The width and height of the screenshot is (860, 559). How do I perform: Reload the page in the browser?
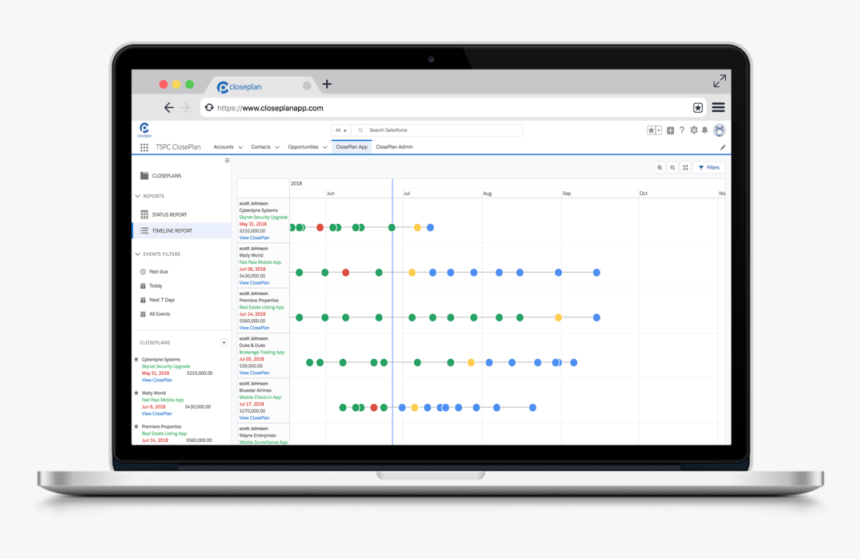pyautogui.click(x=209, y=108)
